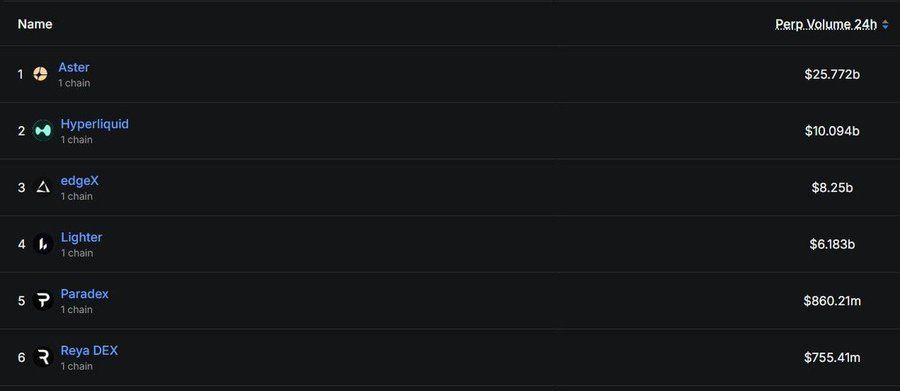This screenshot has width=900, height=391.
Task: Open the edgeX protocol link
Action: (x=80, y=180)
